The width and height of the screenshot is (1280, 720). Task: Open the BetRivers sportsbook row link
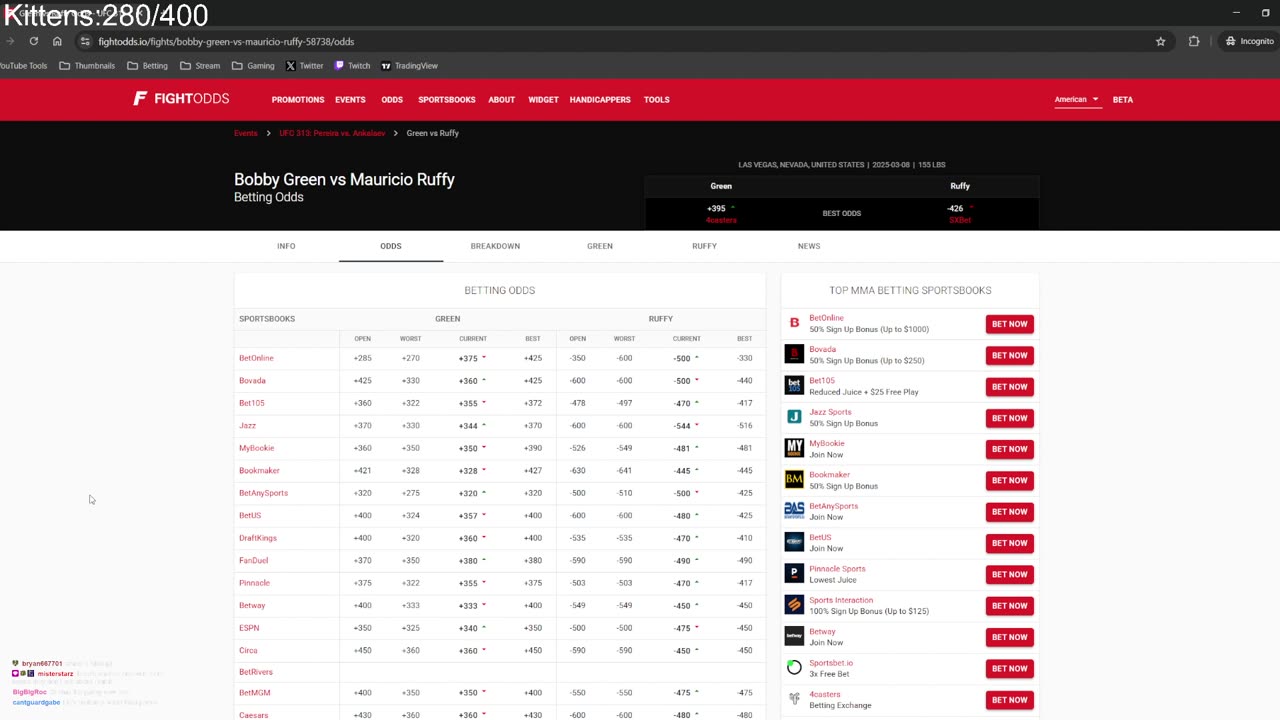pos(256,672)
